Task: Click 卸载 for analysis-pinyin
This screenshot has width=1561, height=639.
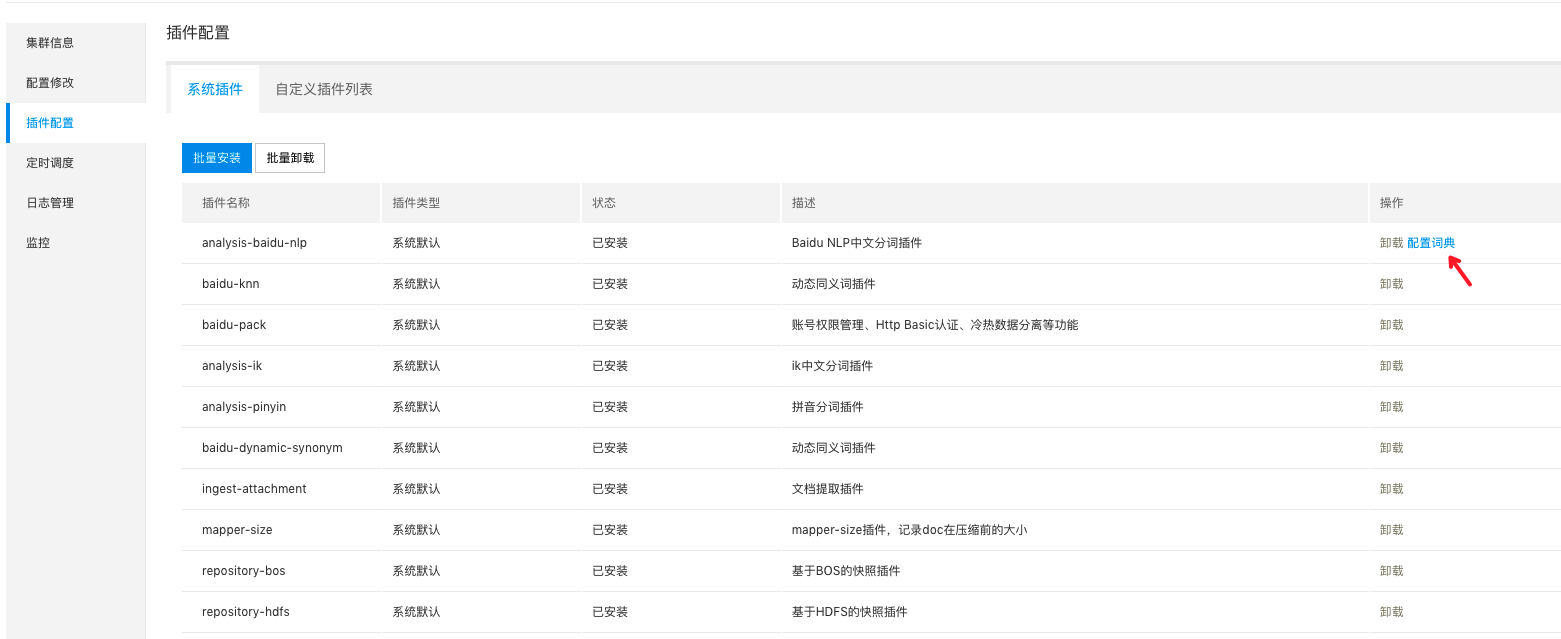Action: point(1391,407)
